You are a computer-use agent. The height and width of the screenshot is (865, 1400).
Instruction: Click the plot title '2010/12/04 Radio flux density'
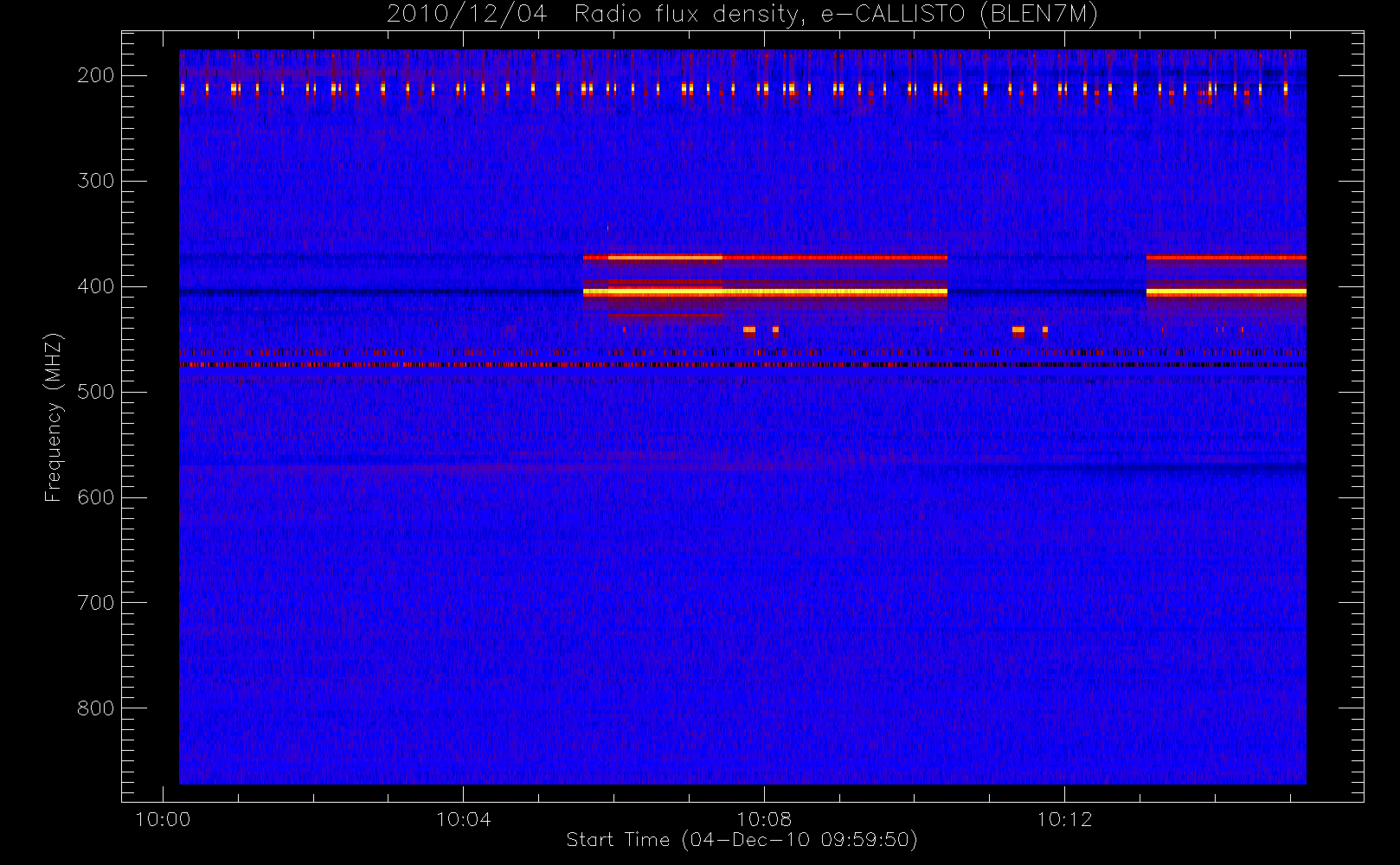(742, 14)
